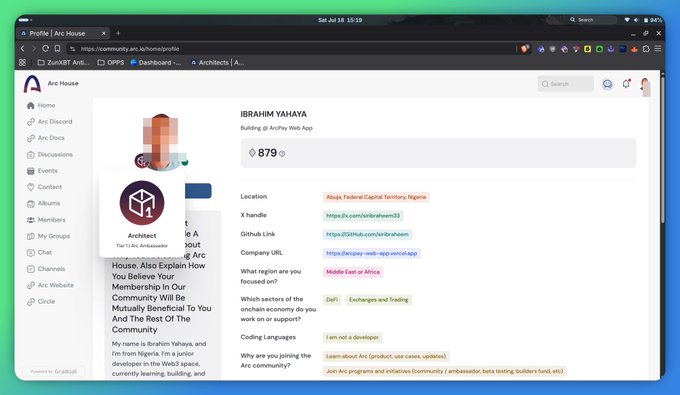The width and height of the screenshot is (680, 395).
Task: Click the blue button beside the badge popup
Action: (x=198, y=191)
